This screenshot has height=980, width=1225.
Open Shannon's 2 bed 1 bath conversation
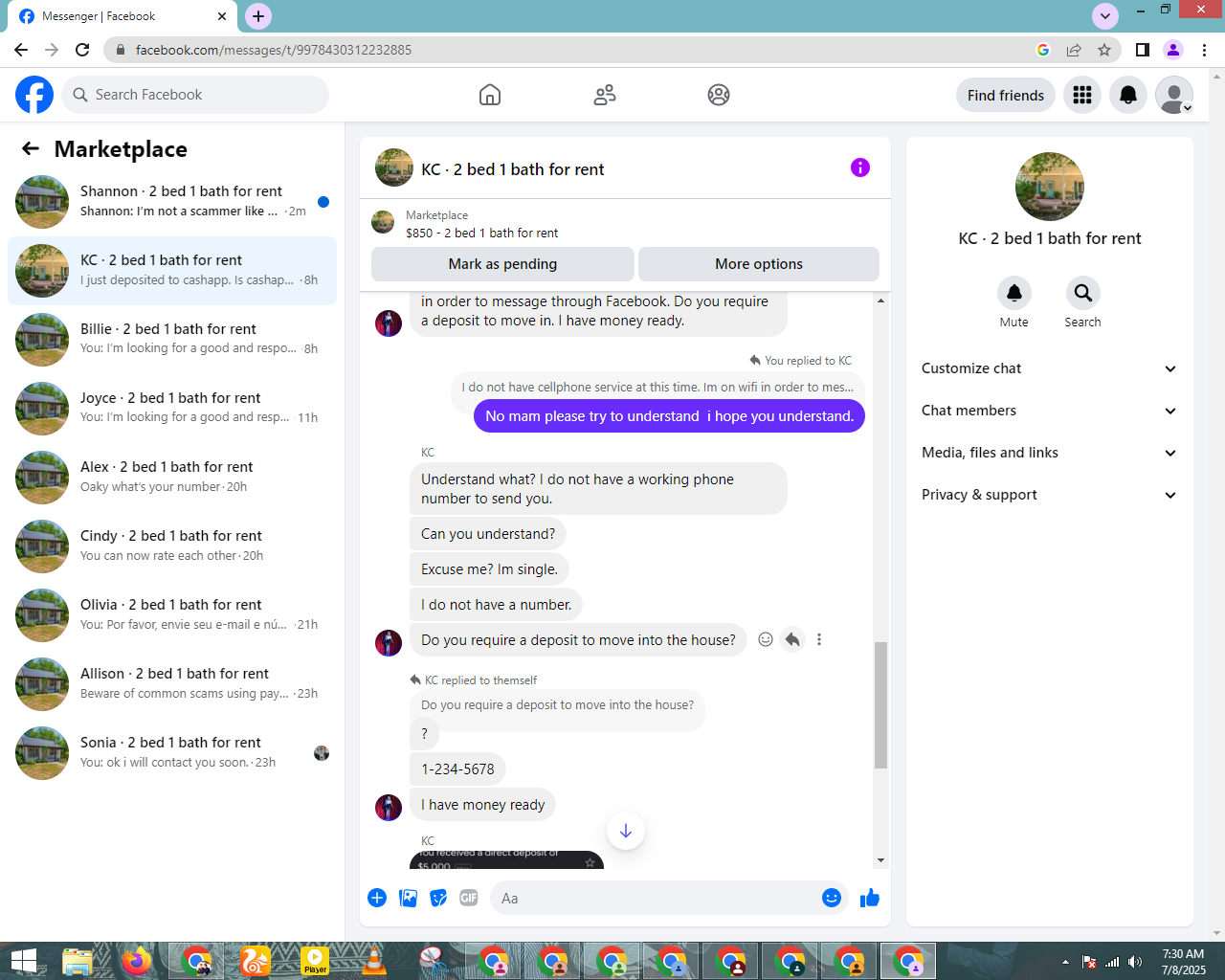(172, 202)
